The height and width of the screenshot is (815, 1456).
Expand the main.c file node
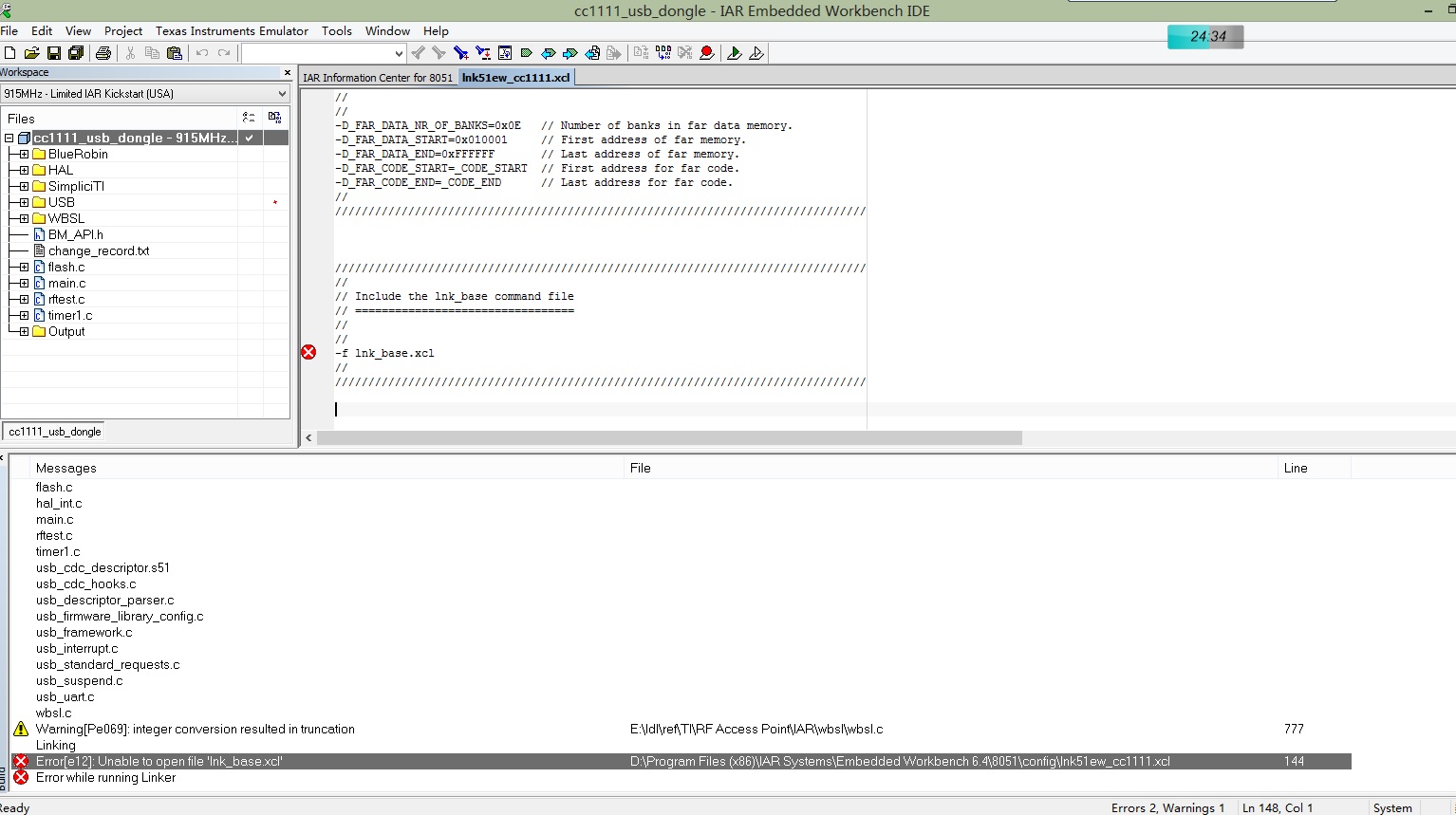pos(25,284)
